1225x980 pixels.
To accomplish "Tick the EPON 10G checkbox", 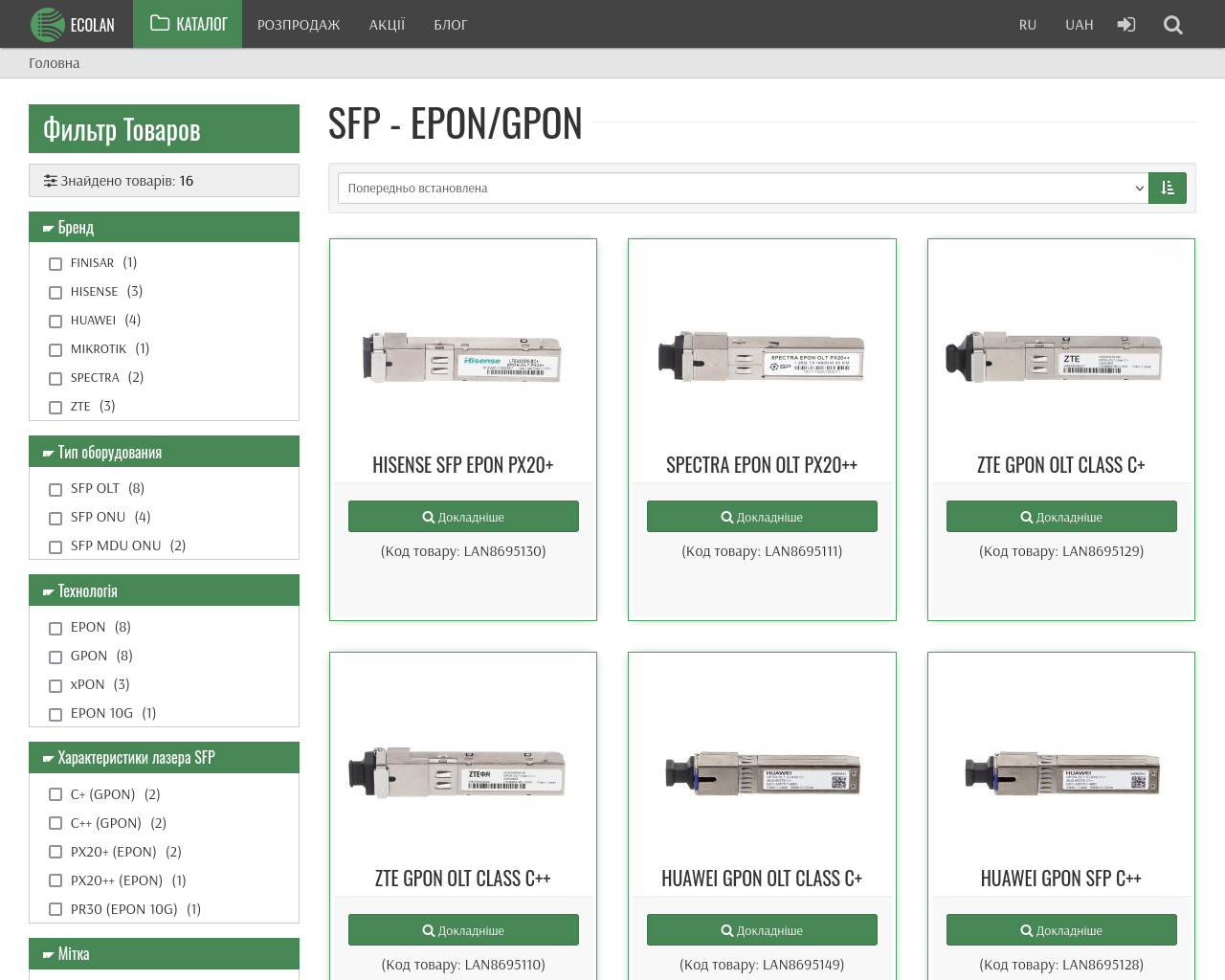I will click(x=56, y=714).
